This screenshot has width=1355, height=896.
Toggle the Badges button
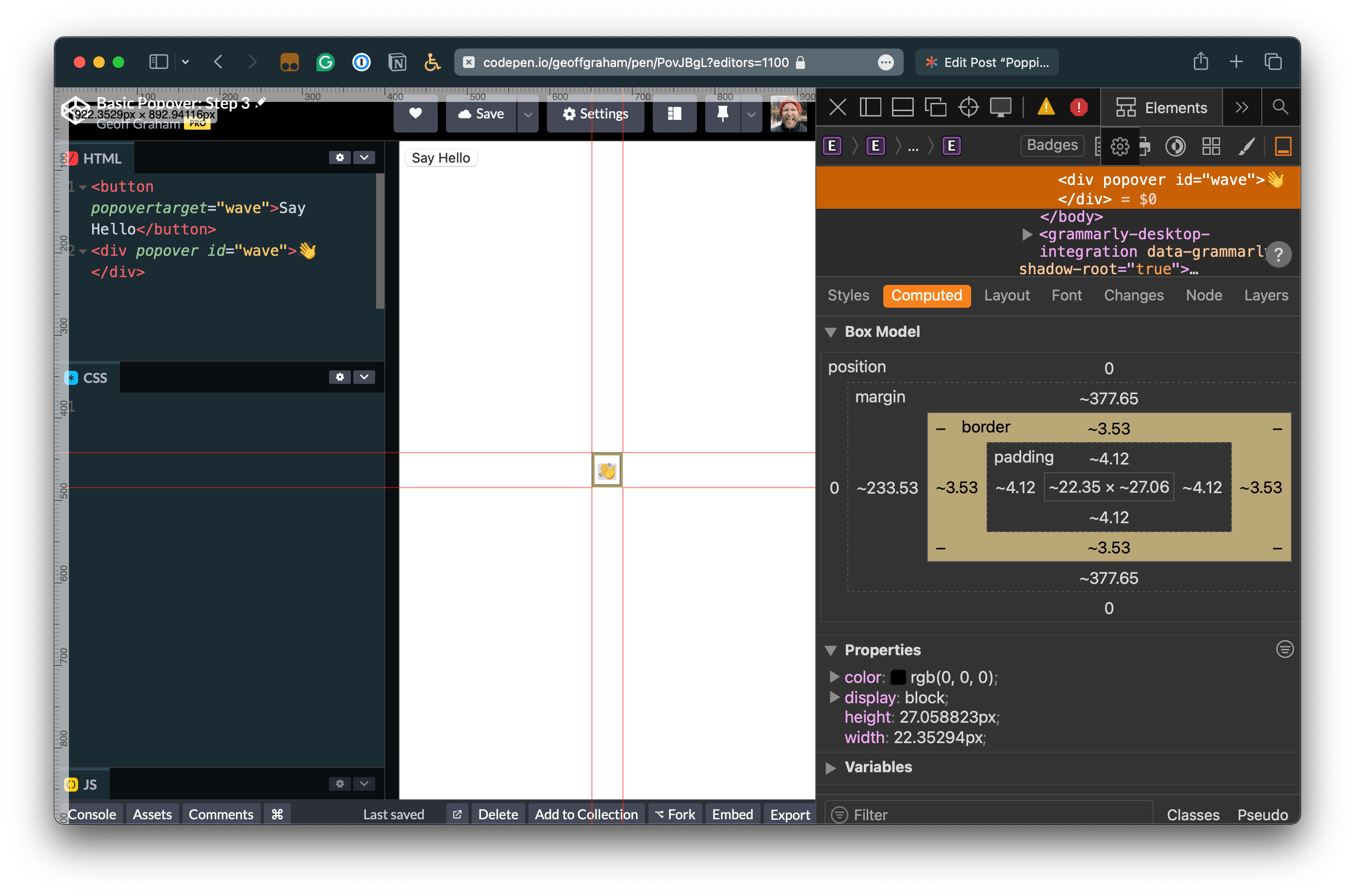point(1052,145)
